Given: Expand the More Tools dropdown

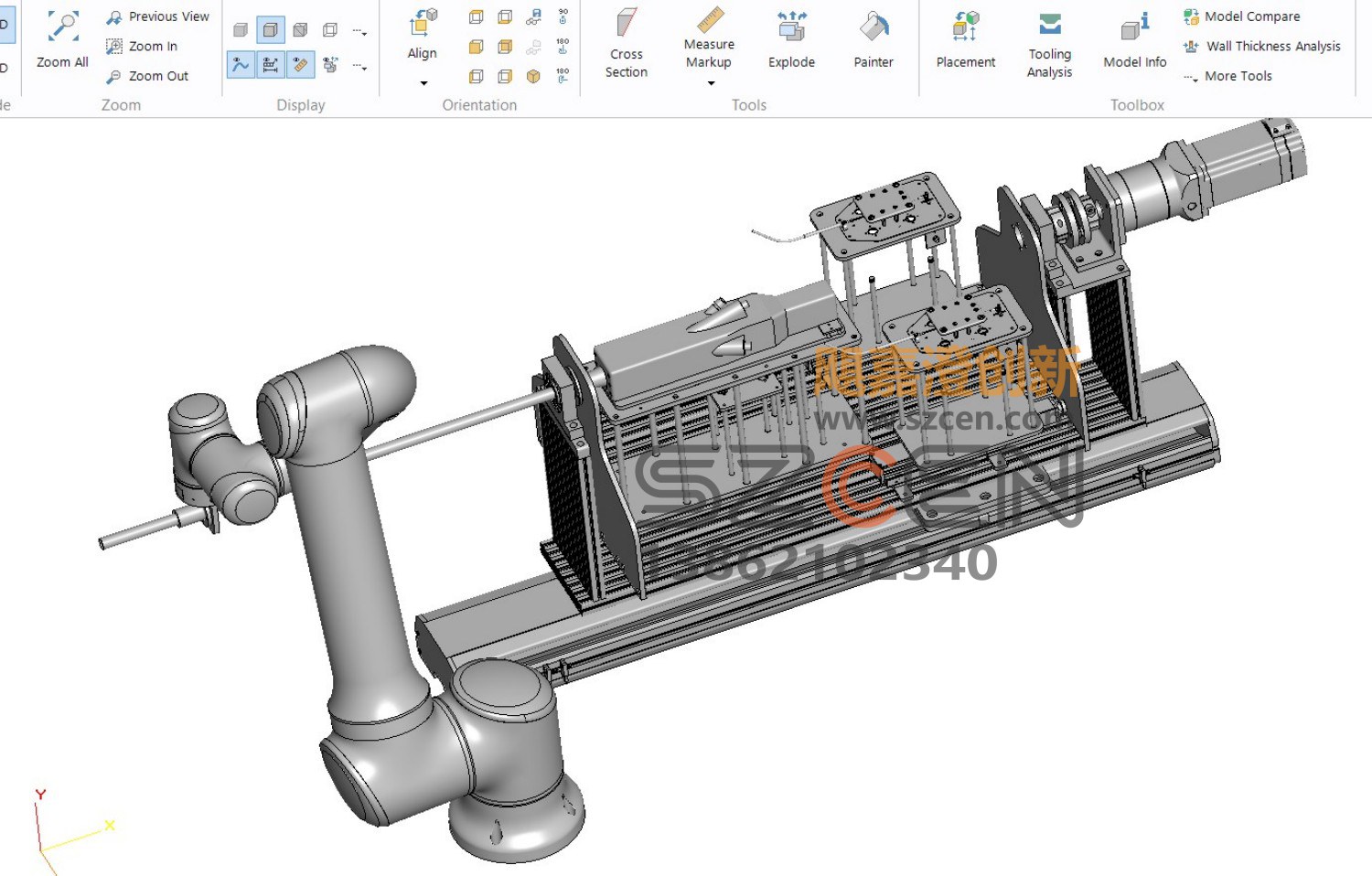Looking at the screenshot, I should coord(1227,76).
